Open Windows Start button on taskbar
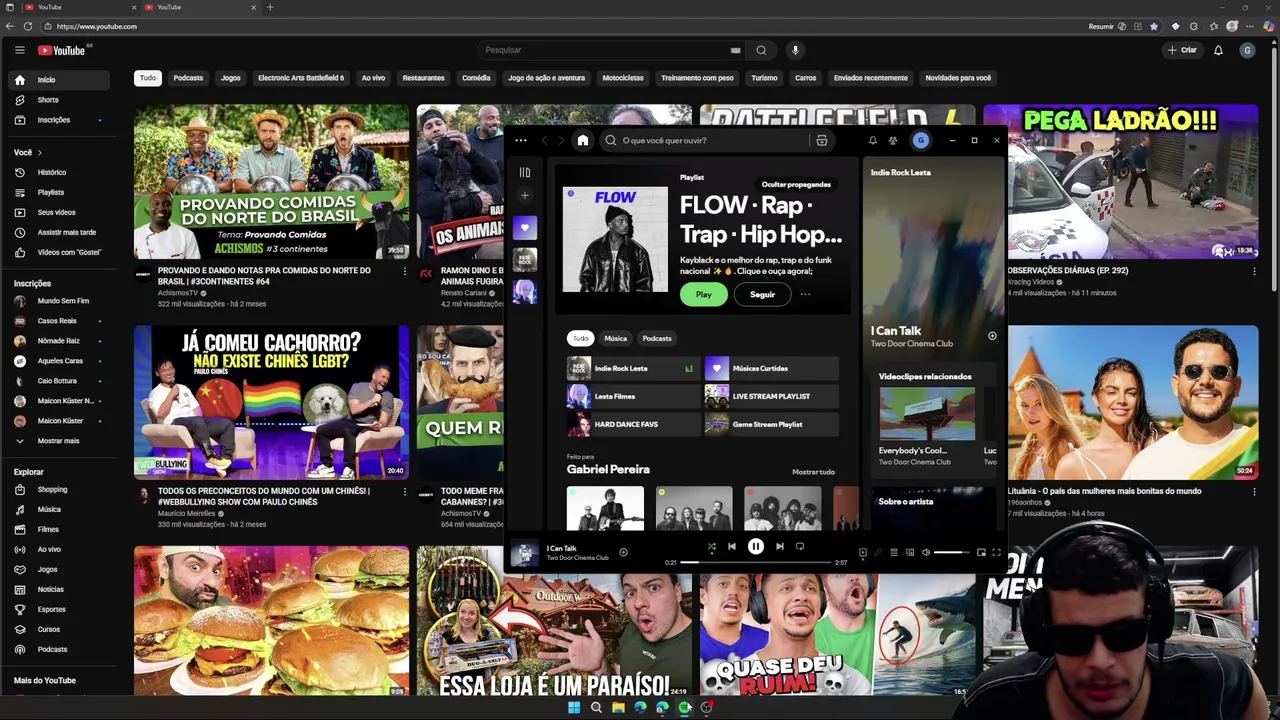 (x=574, y=707)
